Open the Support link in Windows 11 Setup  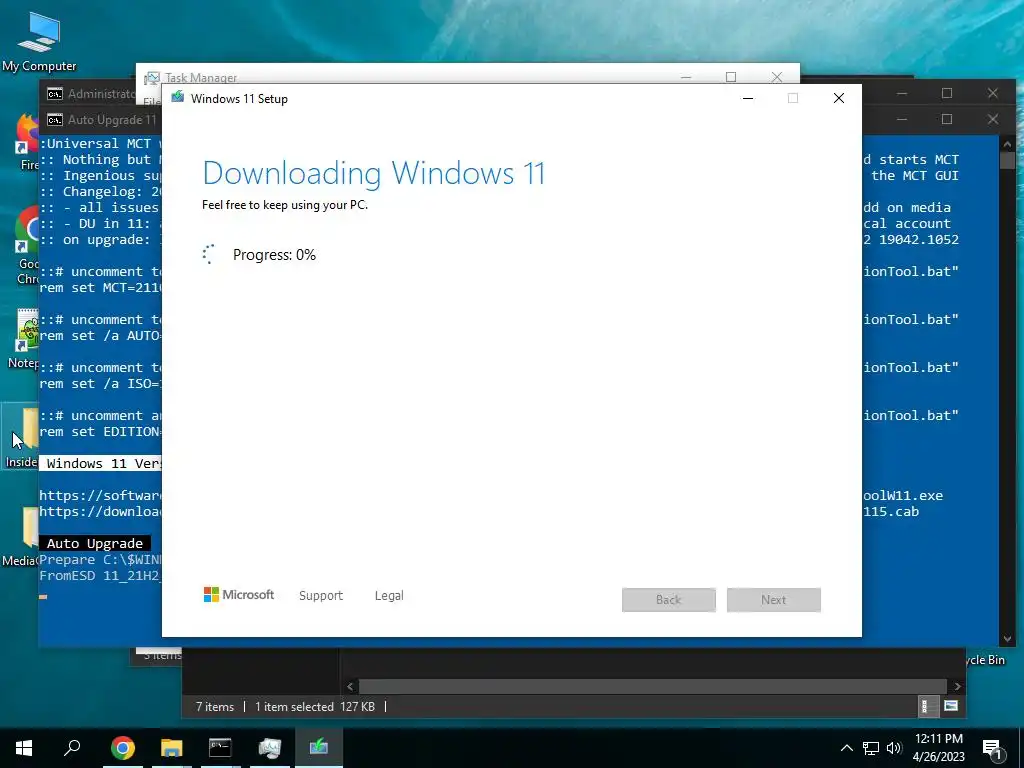tap(321, 596)
